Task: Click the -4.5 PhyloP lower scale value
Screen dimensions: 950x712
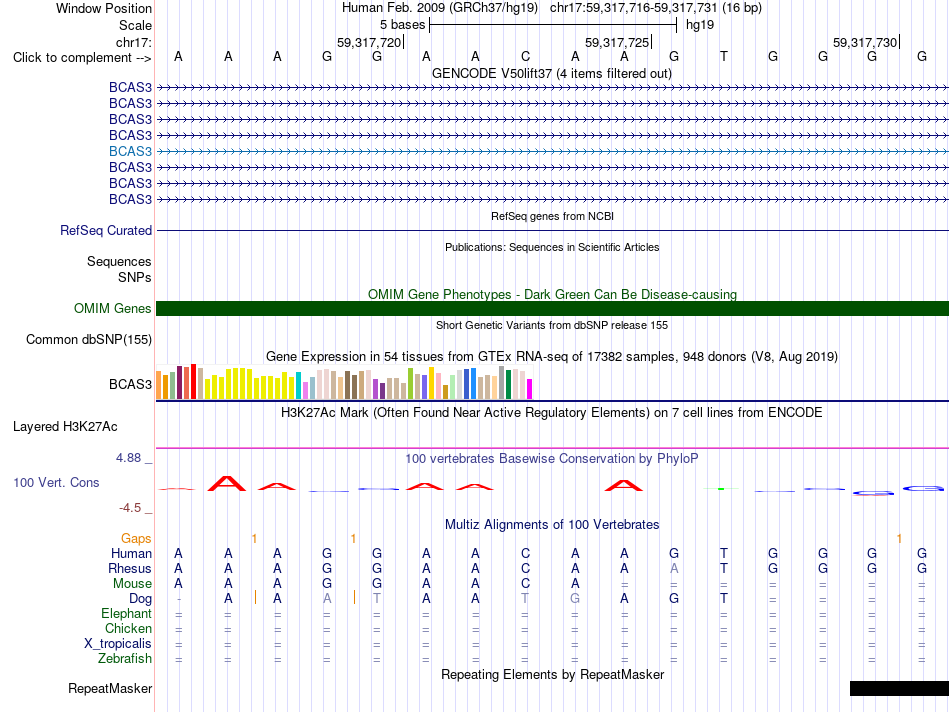Action: pyautogui.click(x=130, y=508)
